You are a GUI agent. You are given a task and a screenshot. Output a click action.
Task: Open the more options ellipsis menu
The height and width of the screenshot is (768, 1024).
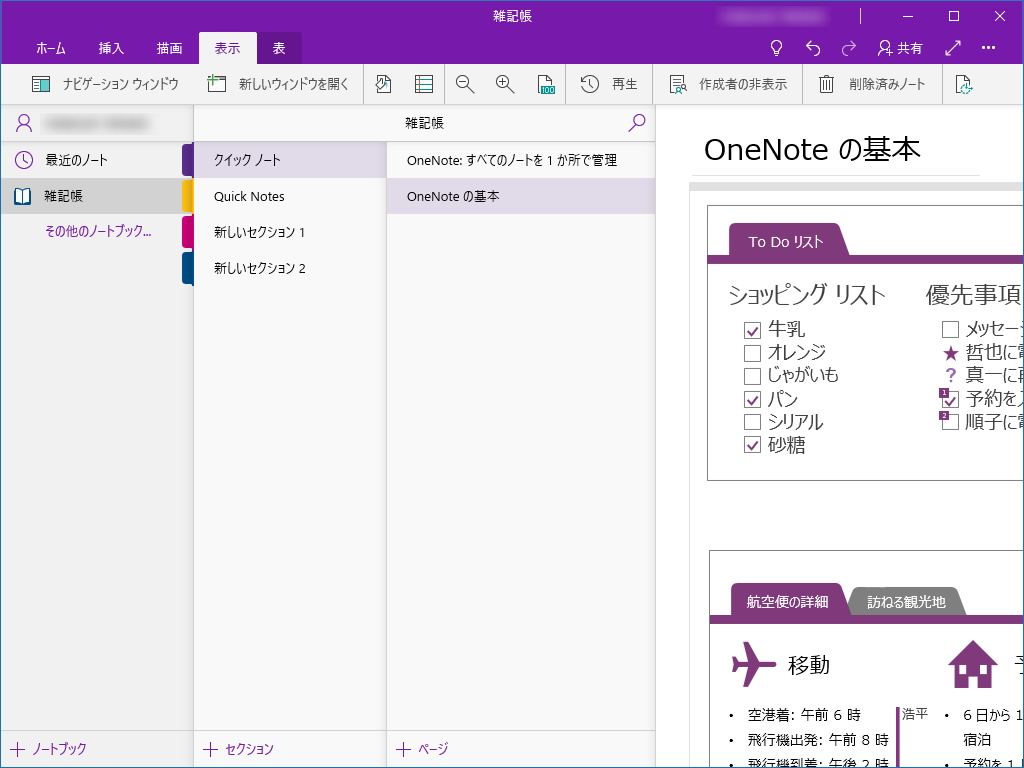pyautogui.click(x=989, y=48)
